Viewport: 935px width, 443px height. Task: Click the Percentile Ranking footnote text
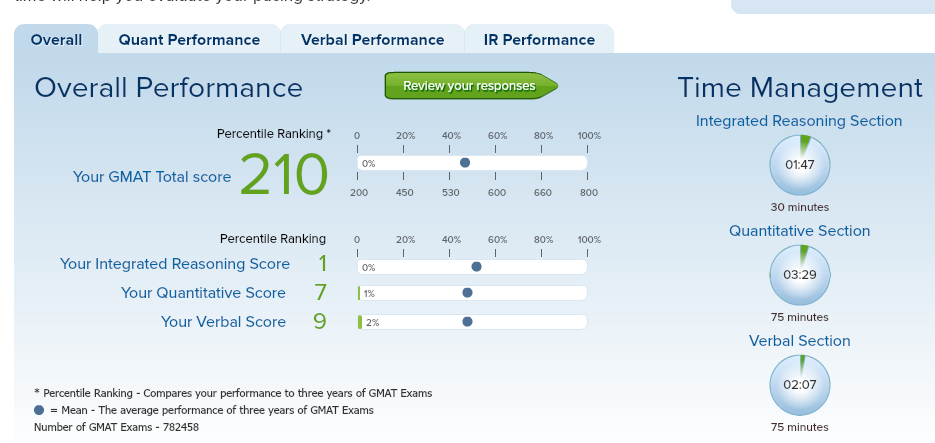click(233, 394)
